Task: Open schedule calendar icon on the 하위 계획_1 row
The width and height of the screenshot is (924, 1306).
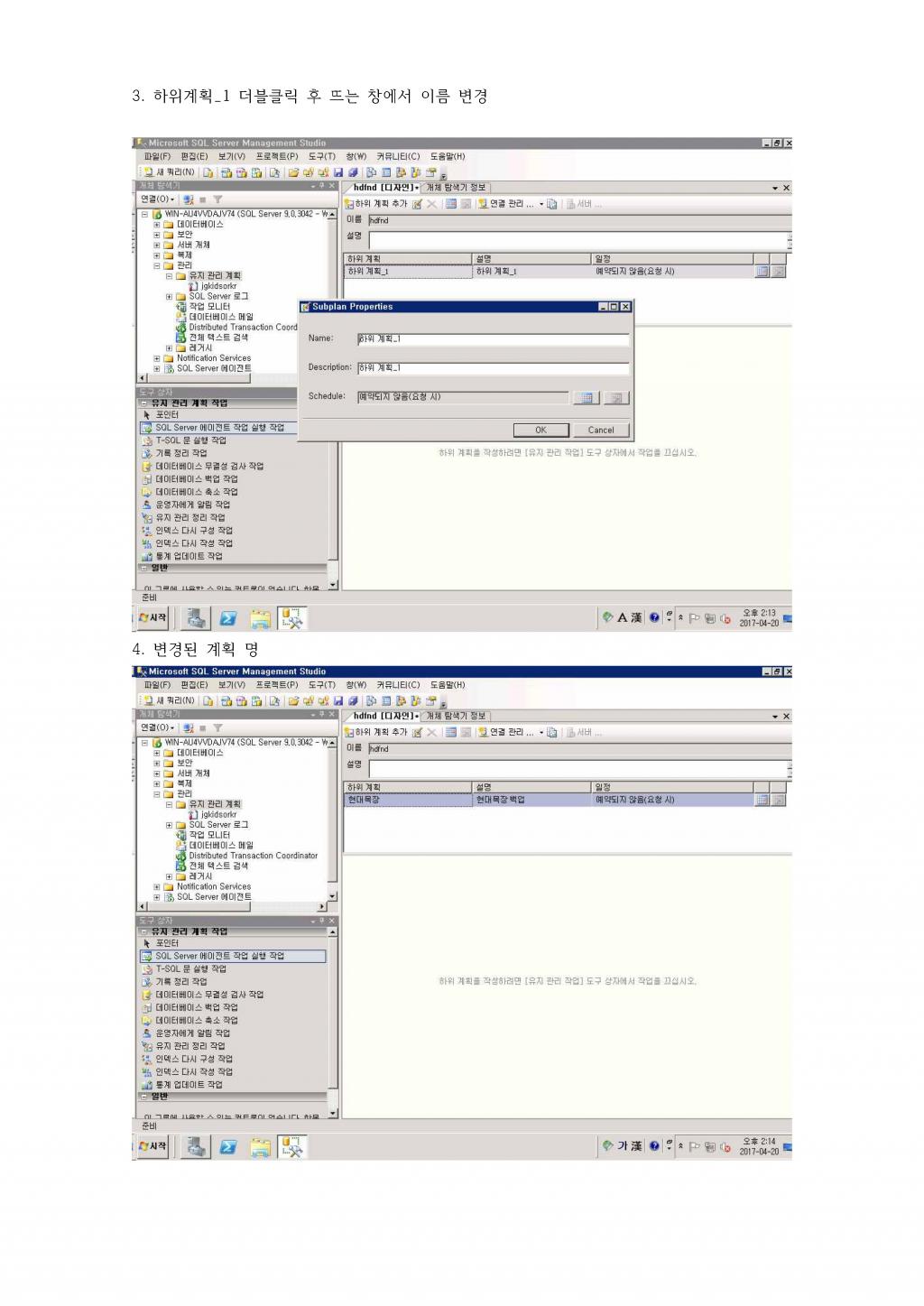Action: [762, 271]
